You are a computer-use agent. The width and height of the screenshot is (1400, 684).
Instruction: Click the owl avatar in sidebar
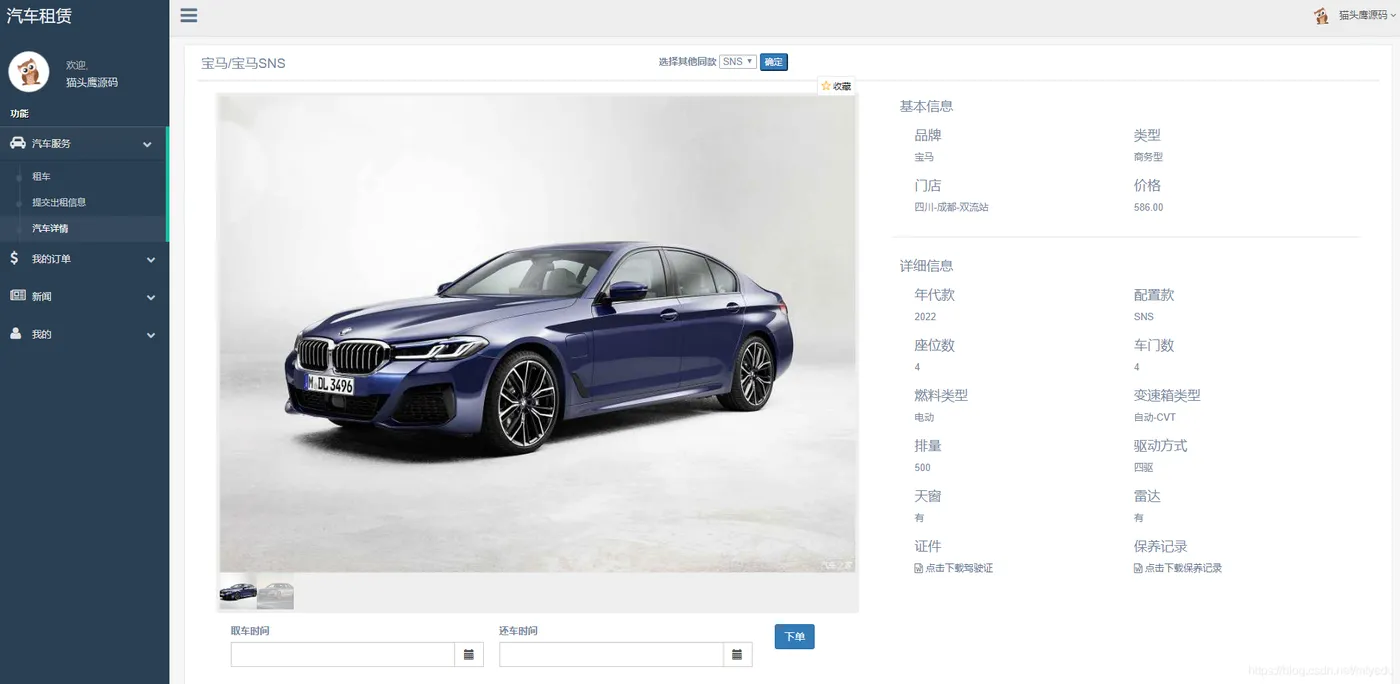click(29, 72)
